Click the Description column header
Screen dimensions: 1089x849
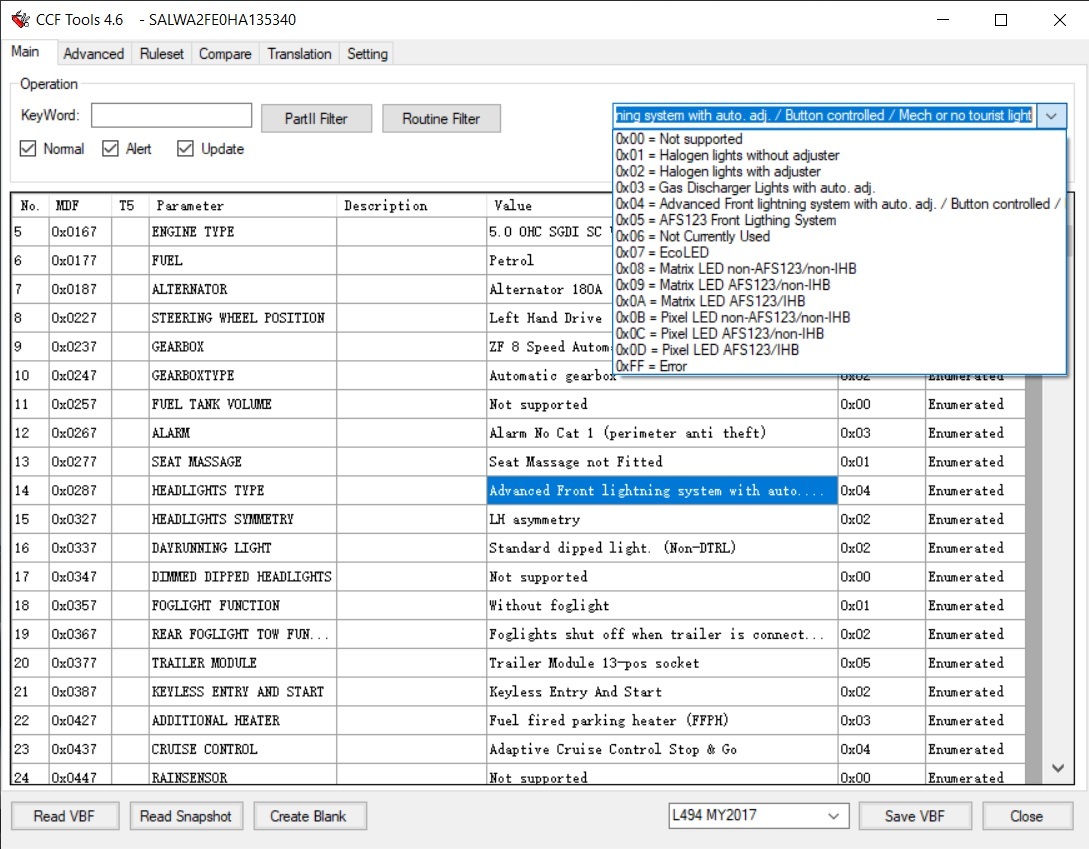pos(411,206)
